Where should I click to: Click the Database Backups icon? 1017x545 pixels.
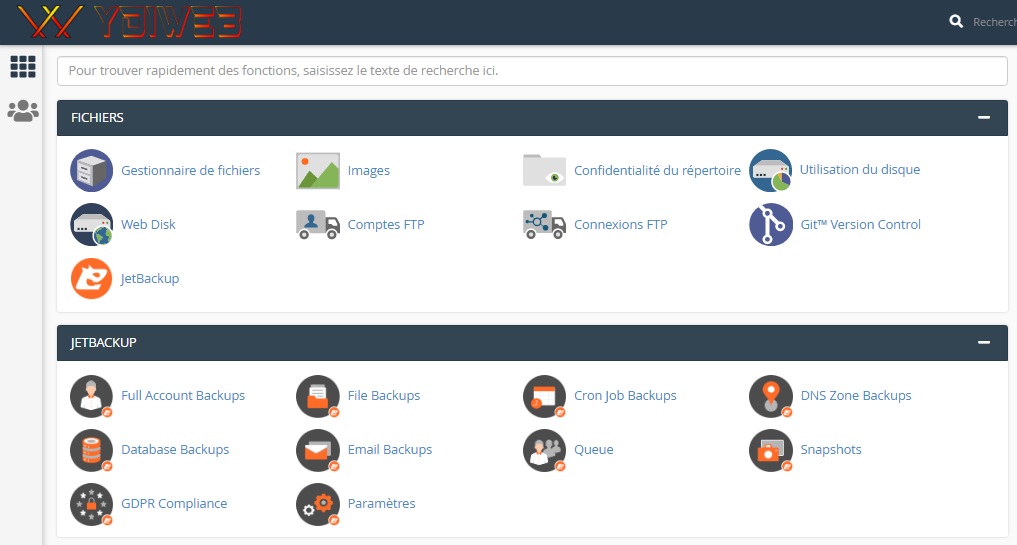pos(92,450)
